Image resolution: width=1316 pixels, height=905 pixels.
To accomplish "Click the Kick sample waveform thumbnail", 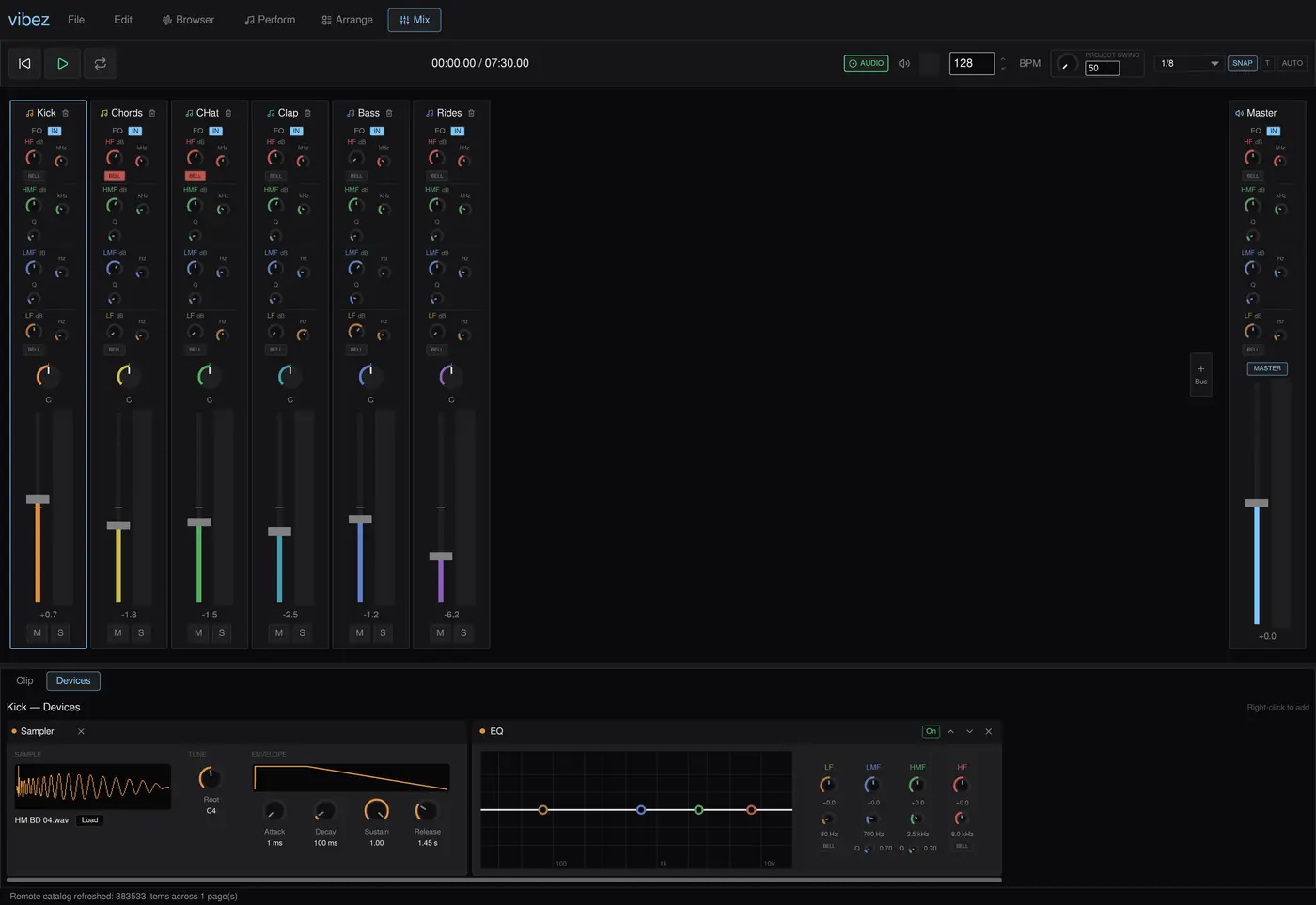I will pos(92,786).
